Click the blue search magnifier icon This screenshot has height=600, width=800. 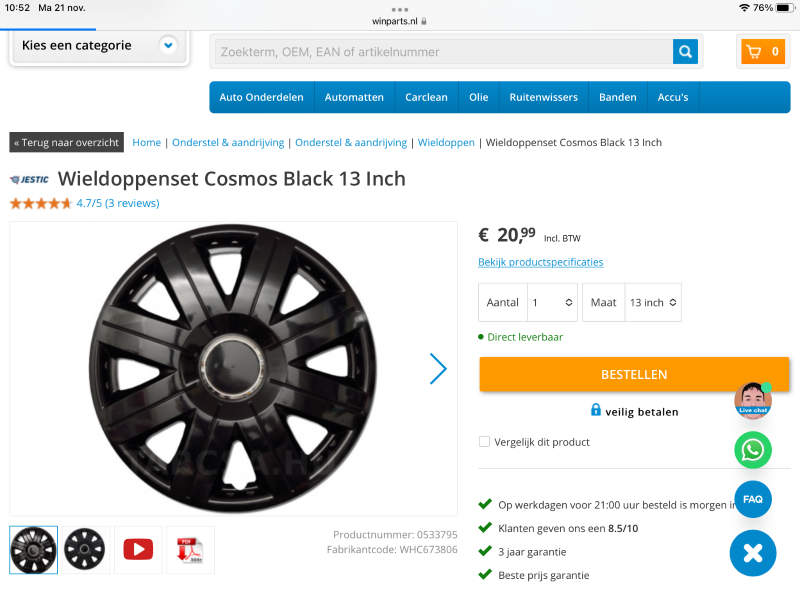click(x=685, y=52)
